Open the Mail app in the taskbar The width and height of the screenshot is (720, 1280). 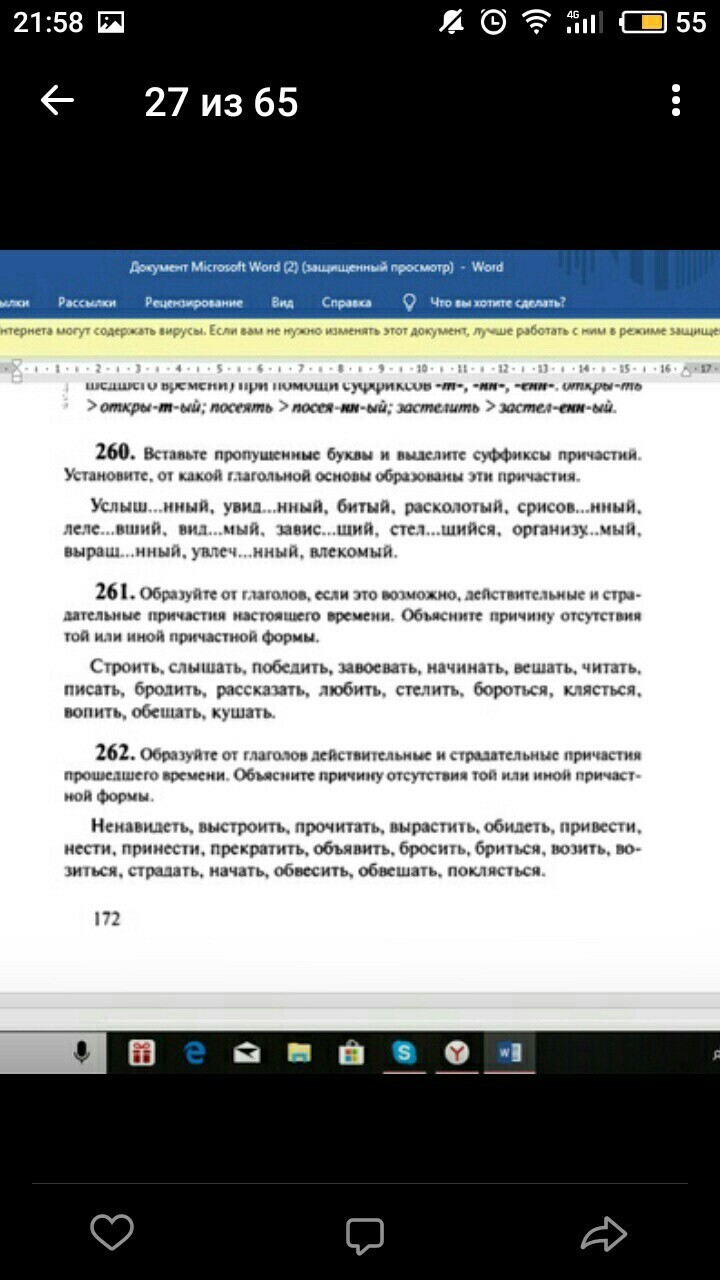point(246,1052)
